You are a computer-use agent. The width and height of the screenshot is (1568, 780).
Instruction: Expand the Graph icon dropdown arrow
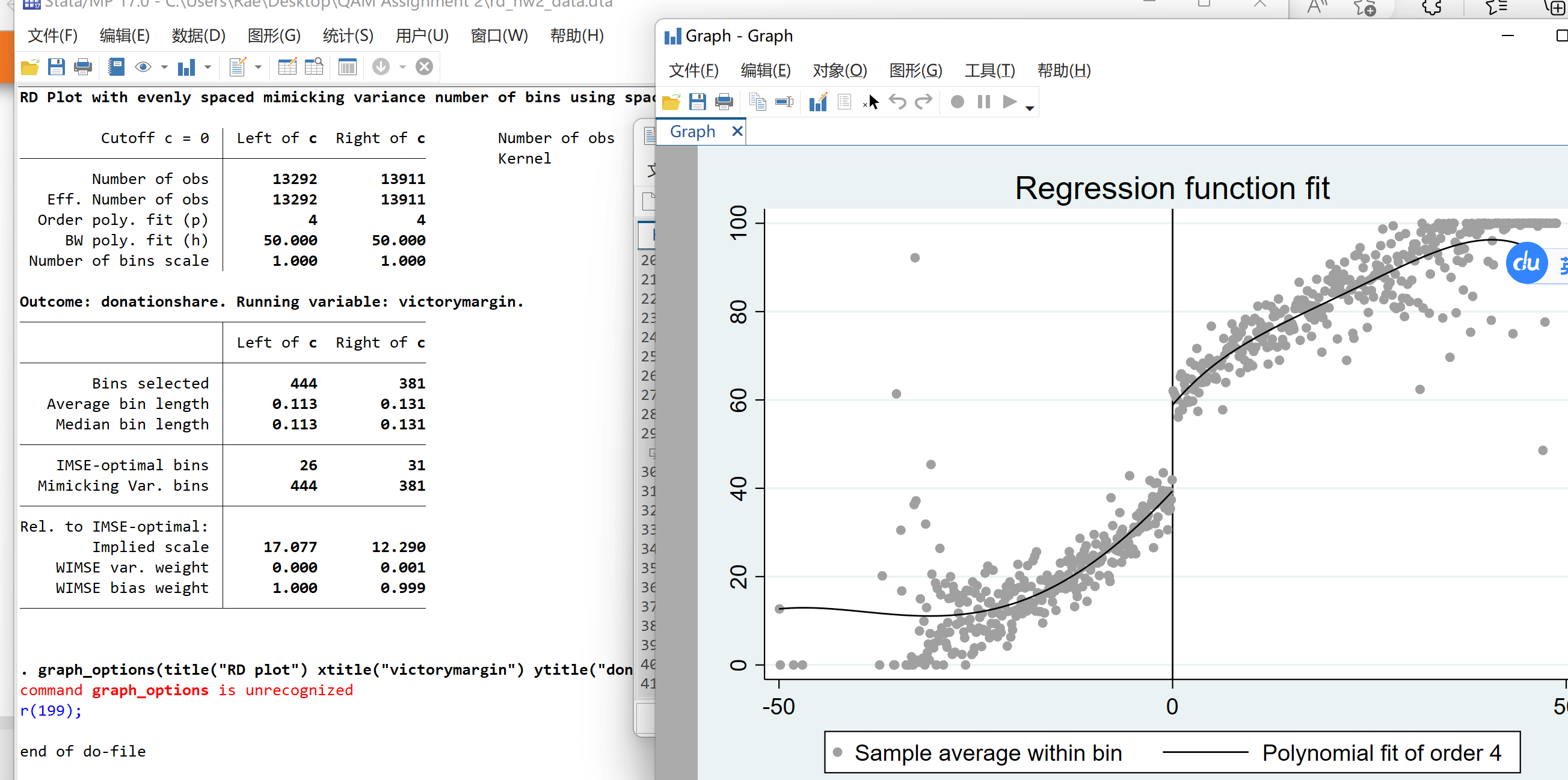click(208, 67)
